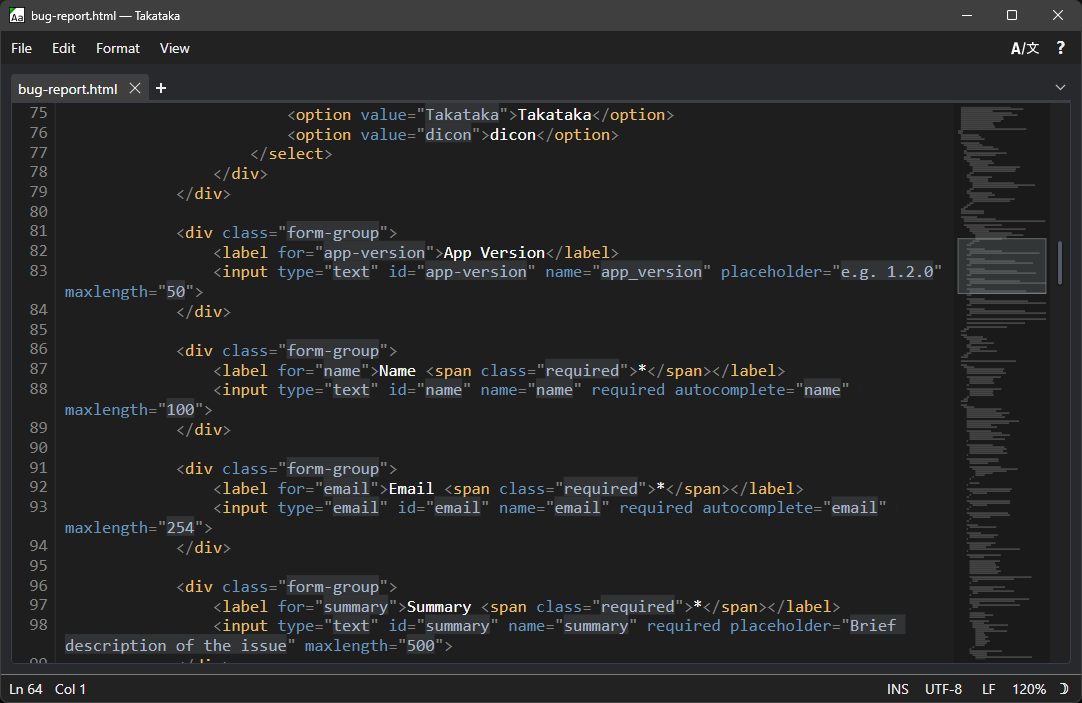Open the View menu
The image size is (1082, 703).
click(175, 48)
